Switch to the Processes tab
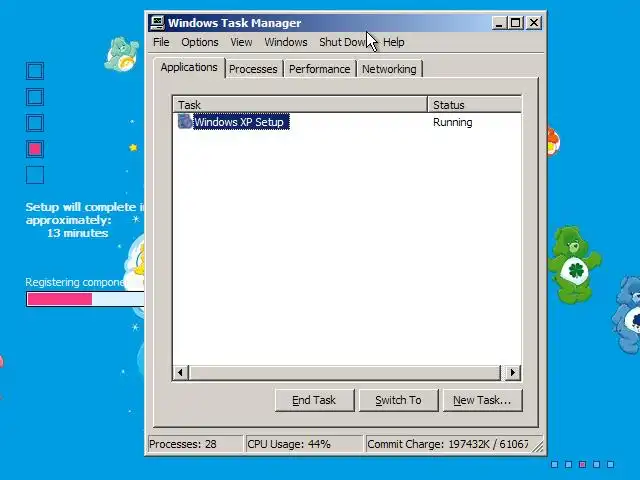640x480 pixels. click(253, 69)
